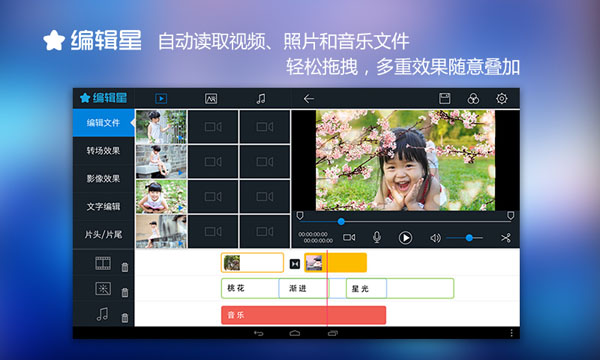Viewport: 600px width, 360px height.
Task: Click the speaker volume icon
Action: click(435, 238)
